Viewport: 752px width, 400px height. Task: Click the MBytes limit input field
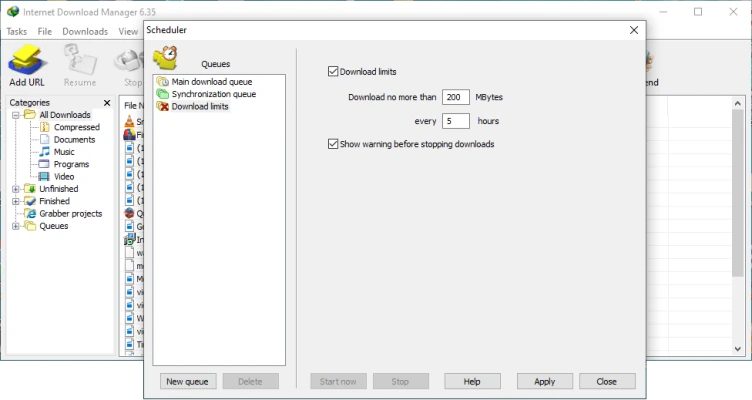(x=456, y=97)
